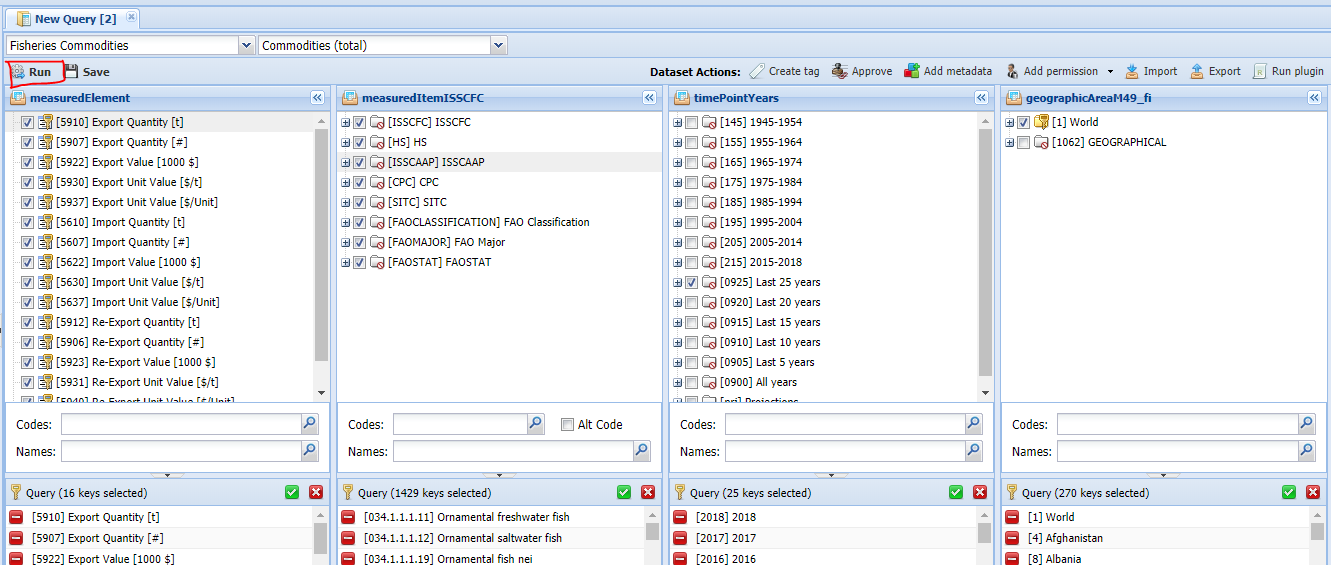
Task: Open the Commodities (total) dropdown
Action: pyautogui.click(x=498, y=45)
